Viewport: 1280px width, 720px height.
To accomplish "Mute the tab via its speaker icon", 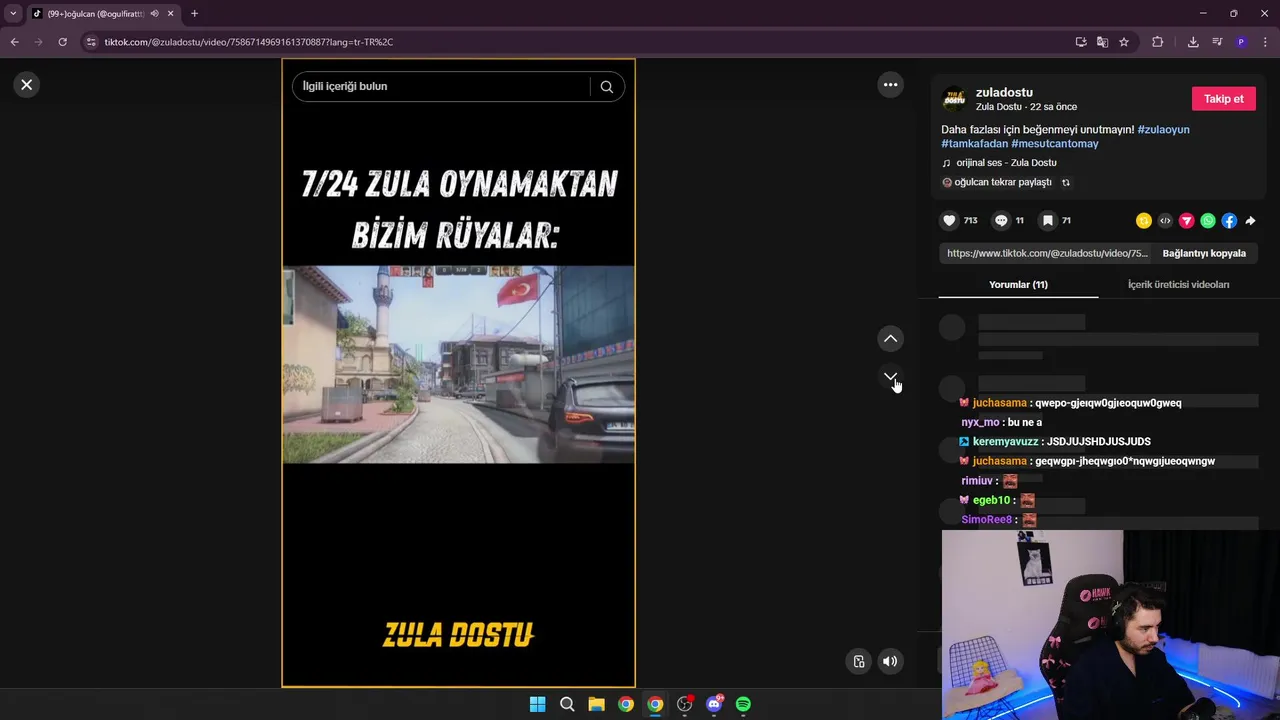I will [x=154, y=13].
